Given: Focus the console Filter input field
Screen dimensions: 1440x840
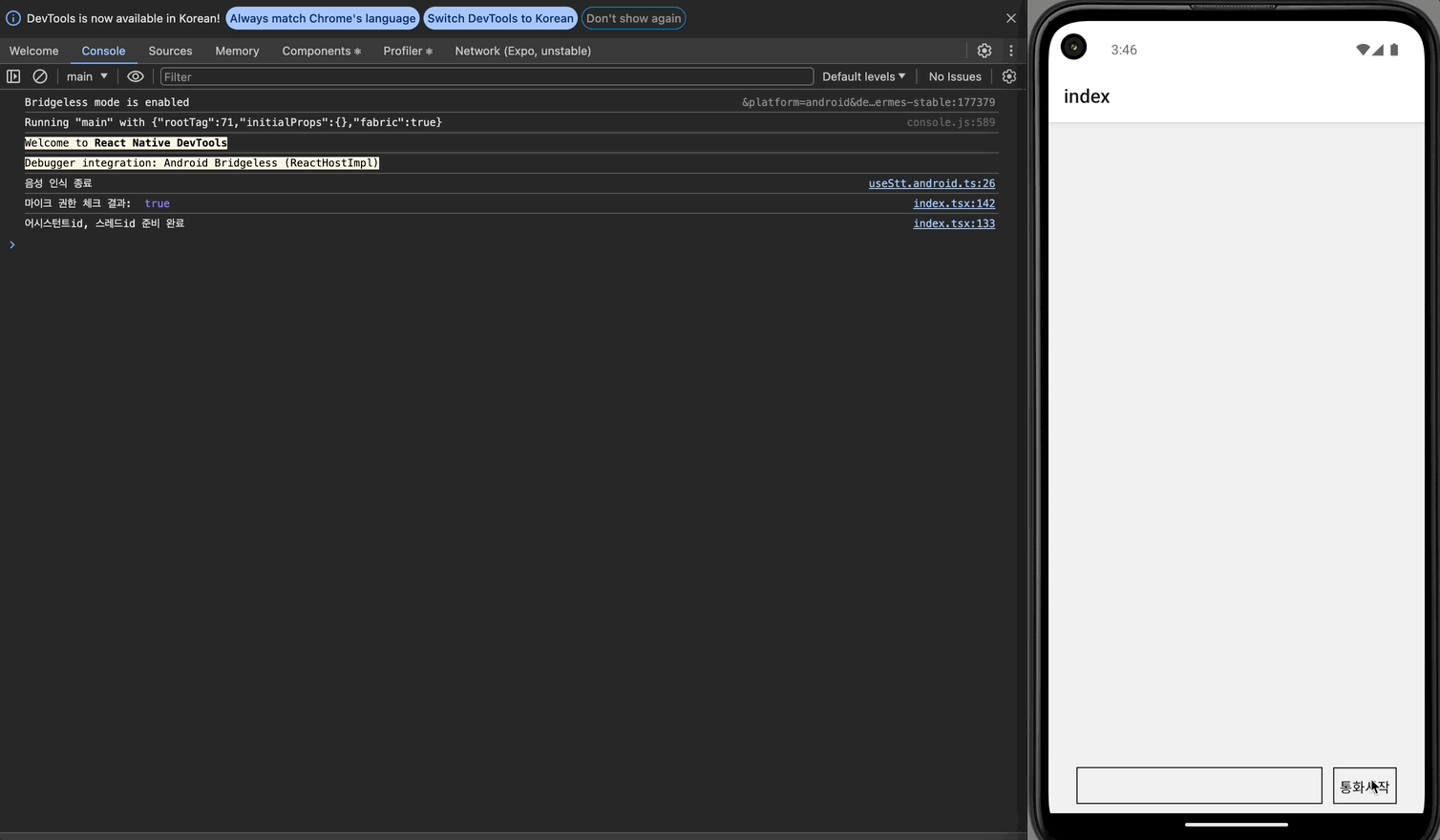Looking at the screenshot, I should [487, 76].
